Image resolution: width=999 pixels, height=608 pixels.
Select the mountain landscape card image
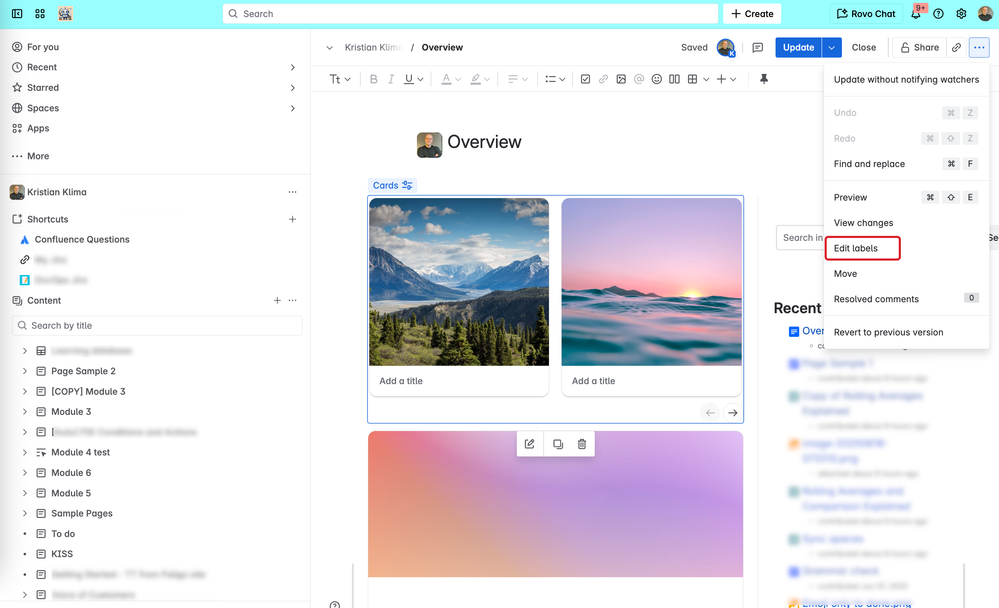coord(459,282)
